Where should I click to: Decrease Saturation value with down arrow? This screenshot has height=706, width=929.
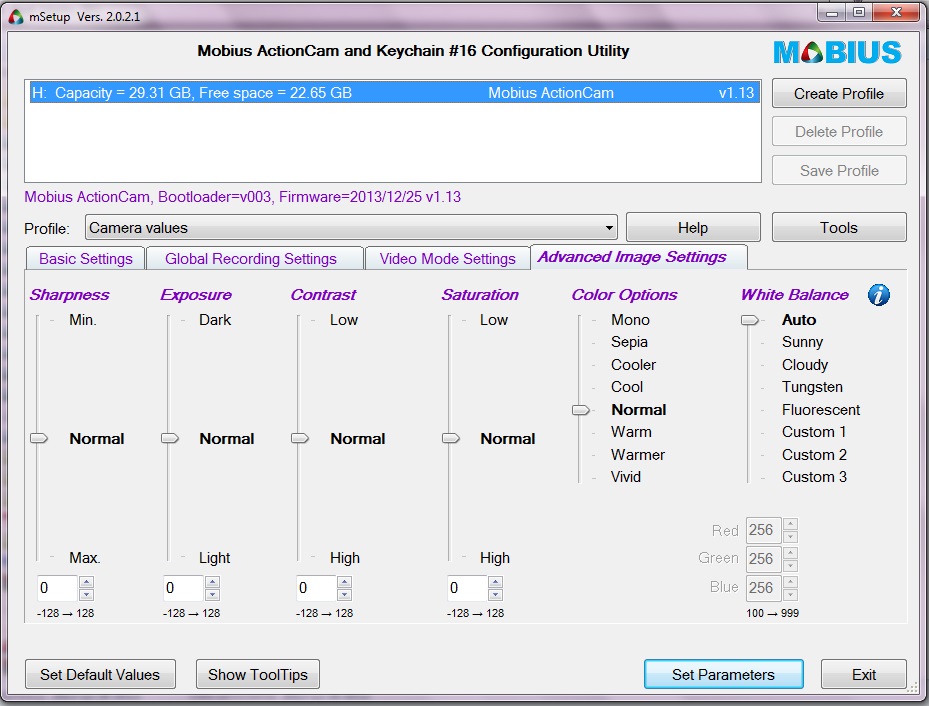click(x=495, y=594)
